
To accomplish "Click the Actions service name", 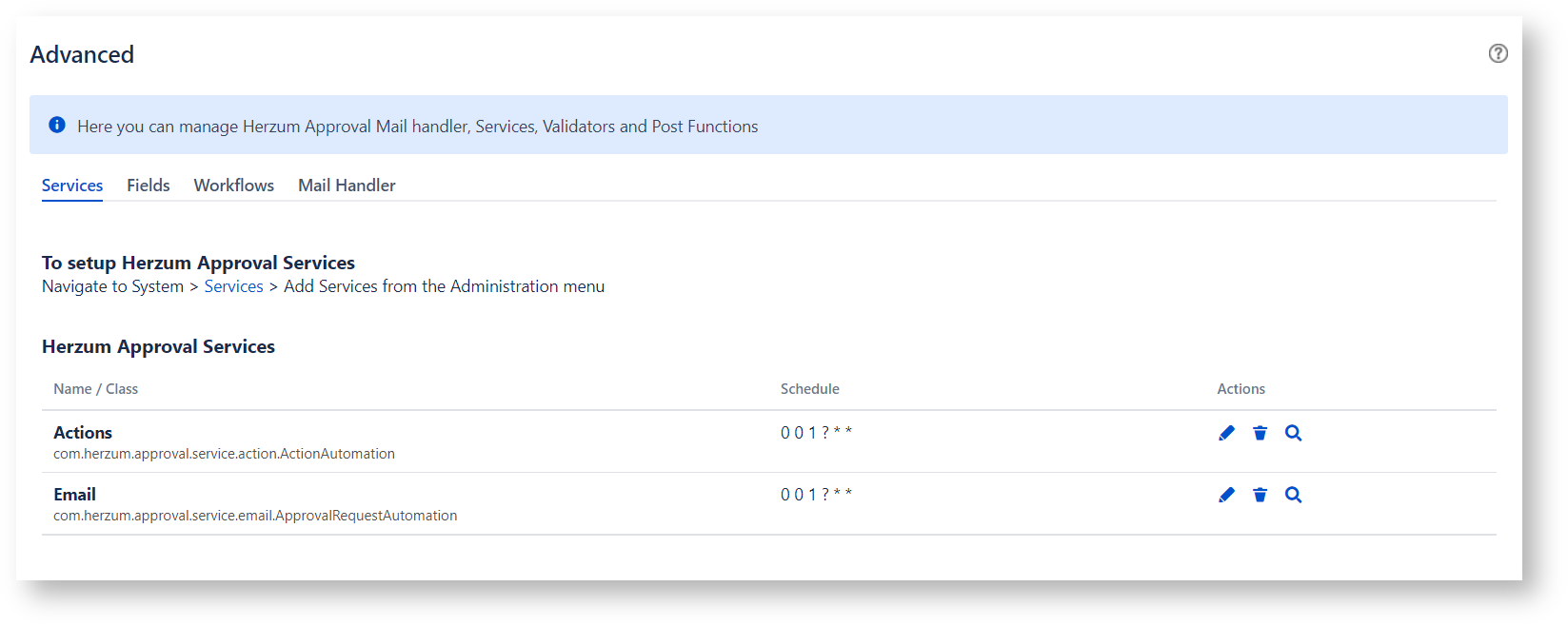I will click(x=83, y=433).
